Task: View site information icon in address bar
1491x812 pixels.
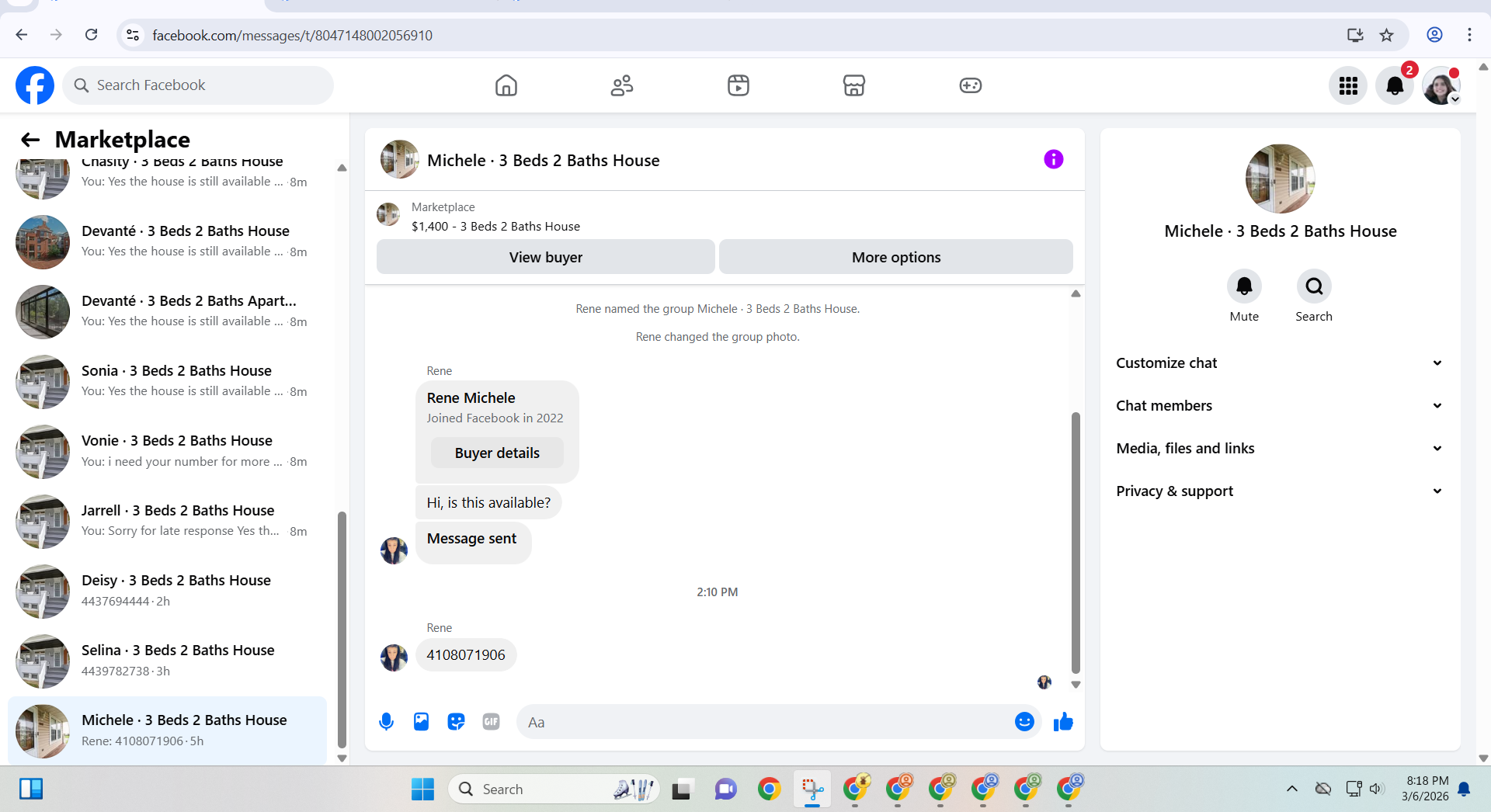Action: click(x=133, y=35)
